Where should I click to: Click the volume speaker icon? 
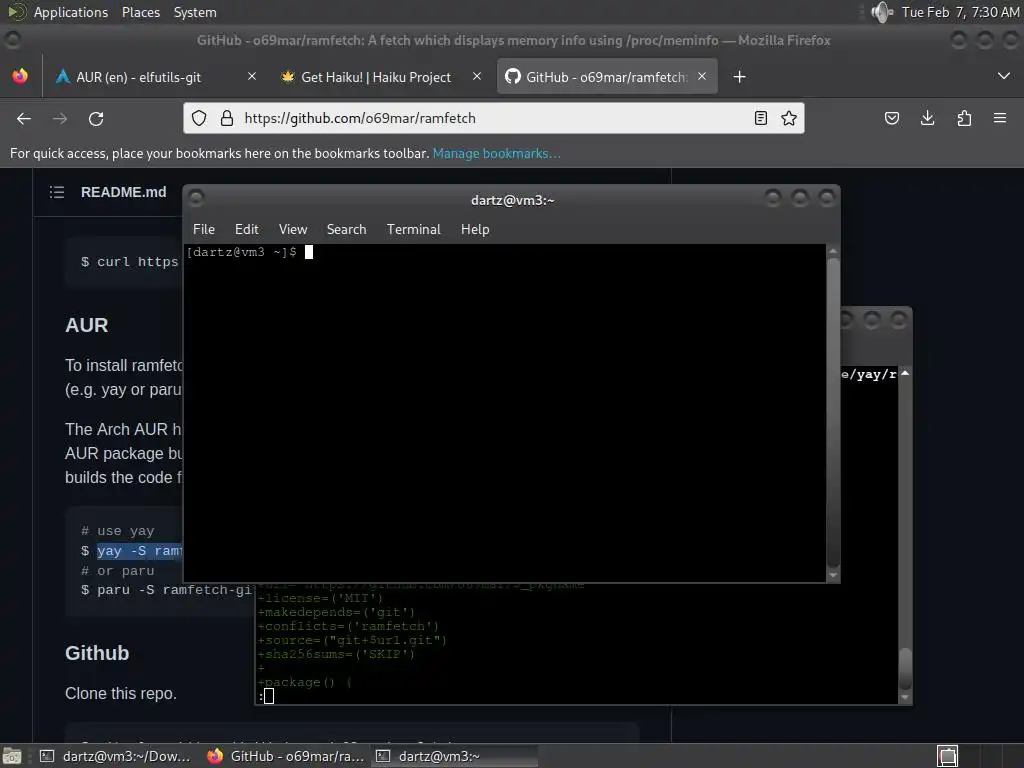[882, 12]
